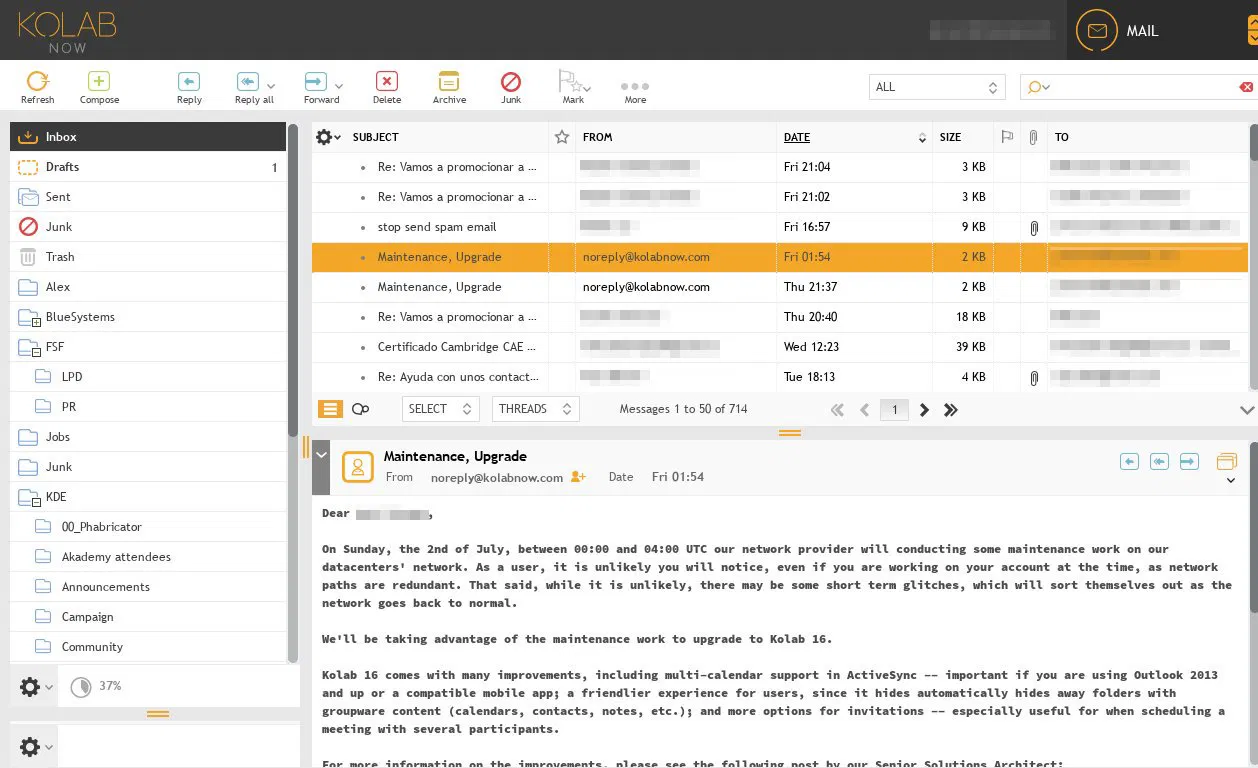Expand the BlueSystems folder
This screenshot has width=1258, height=768.
35,322
